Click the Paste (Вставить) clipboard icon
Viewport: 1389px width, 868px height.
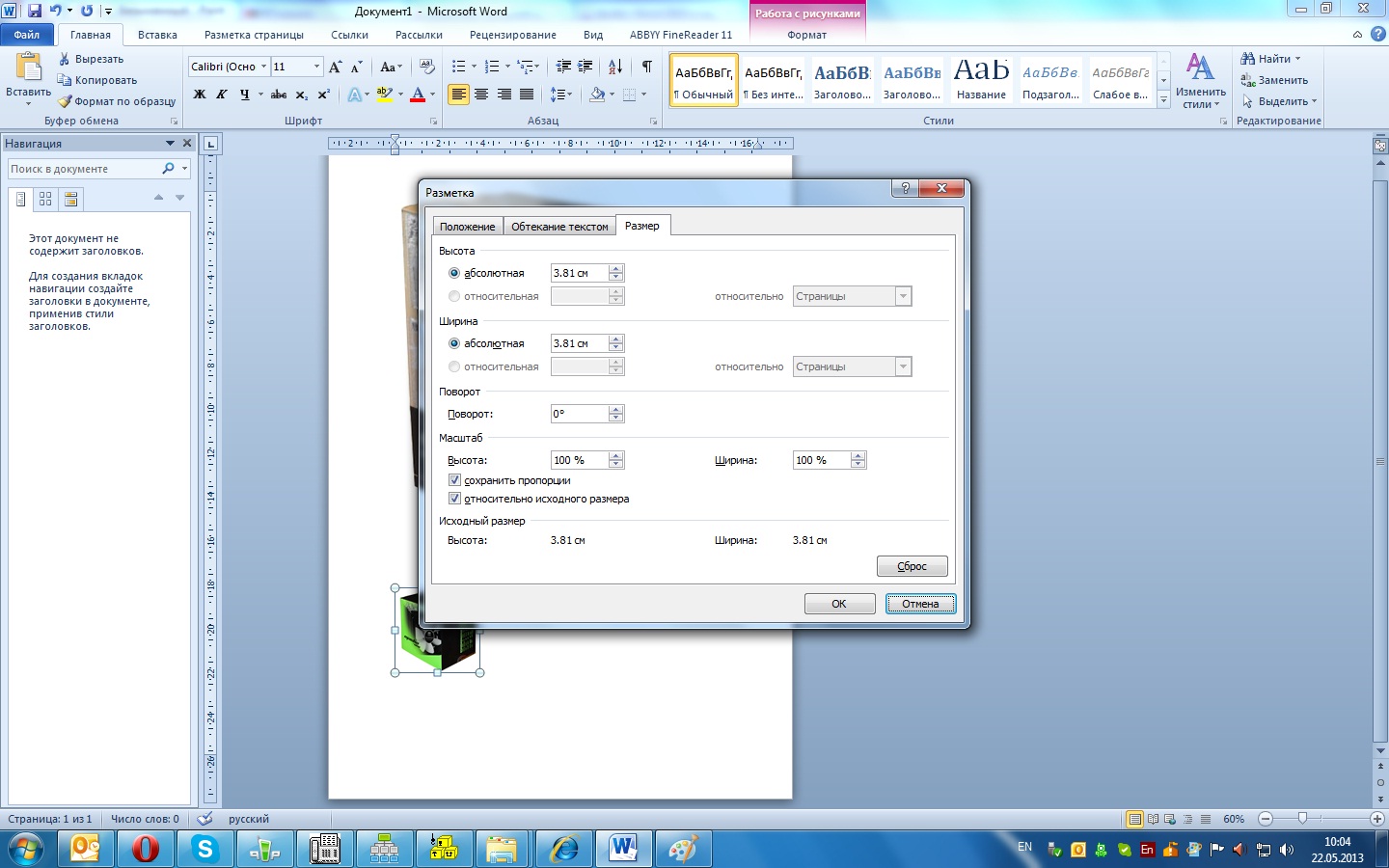coord(29,68)
